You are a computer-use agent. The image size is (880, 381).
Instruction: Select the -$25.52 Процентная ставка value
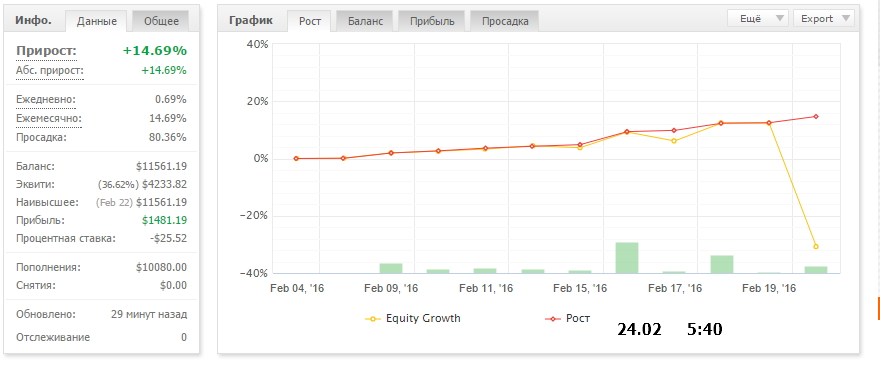168,238
